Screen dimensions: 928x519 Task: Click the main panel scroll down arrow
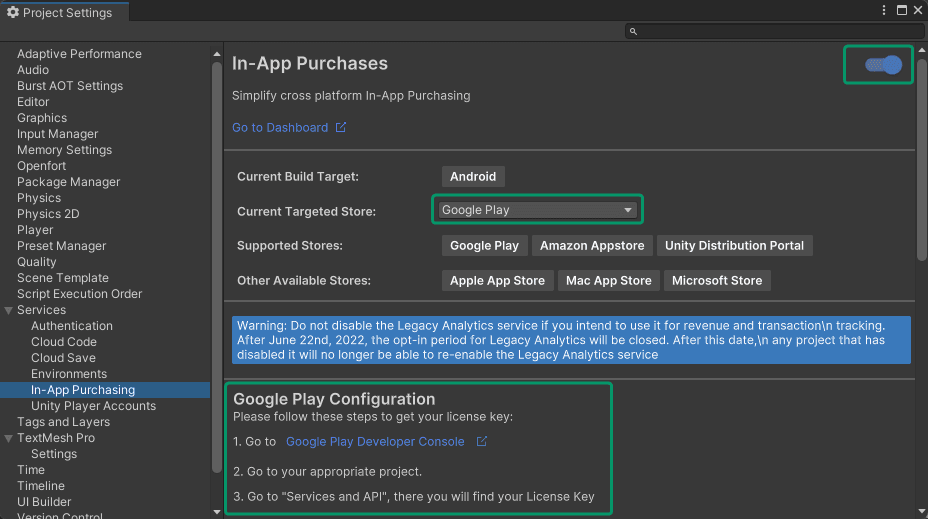pos(921,511)
